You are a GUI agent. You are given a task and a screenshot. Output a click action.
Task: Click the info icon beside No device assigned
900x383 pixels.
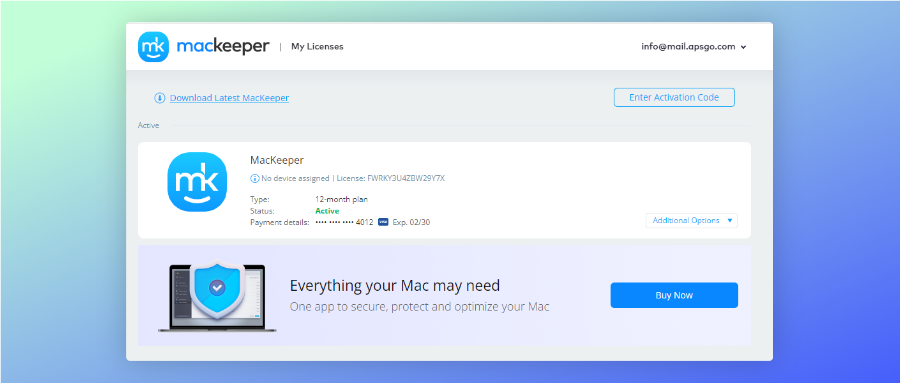coord(255,179)
